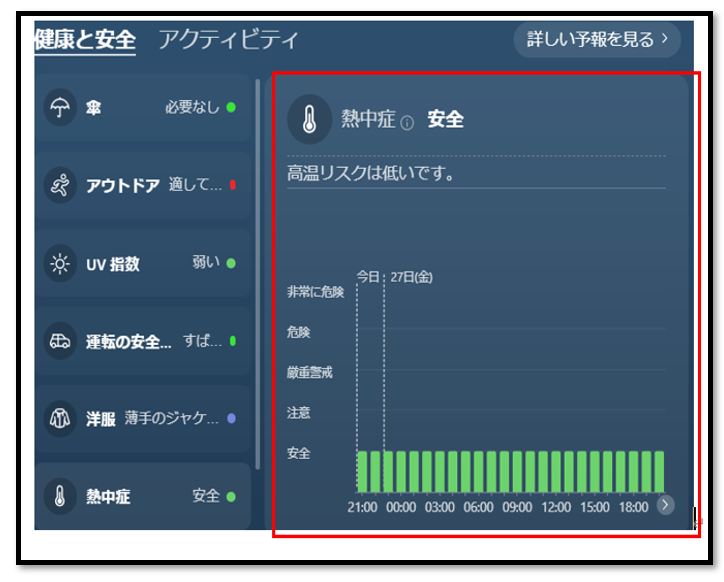This screenshot has height=582, width=724.
Task: Advance chart with the right arrow button
Action: 665,505
